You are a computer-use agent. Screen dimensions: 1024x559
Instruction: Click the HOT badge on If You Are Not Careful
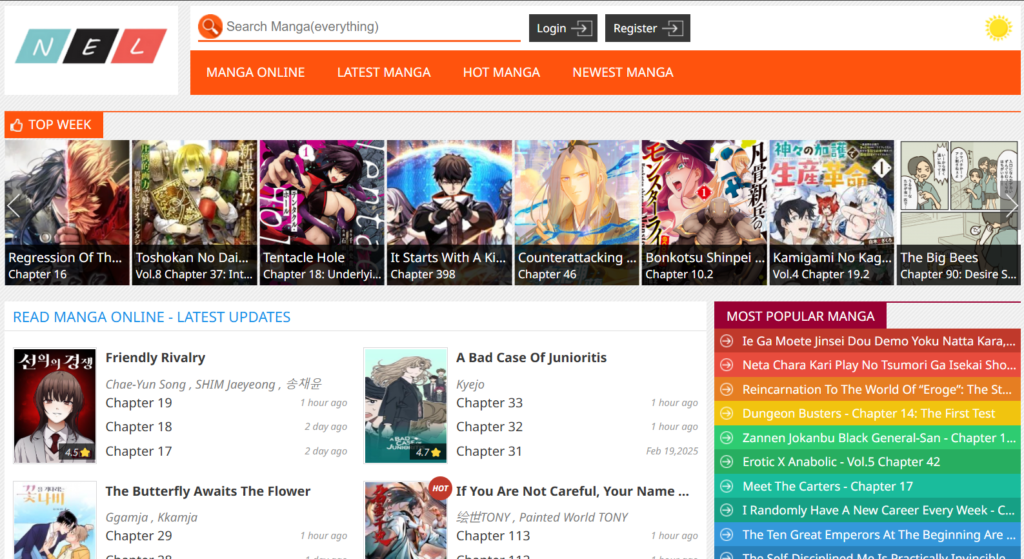tap(440, 488)
